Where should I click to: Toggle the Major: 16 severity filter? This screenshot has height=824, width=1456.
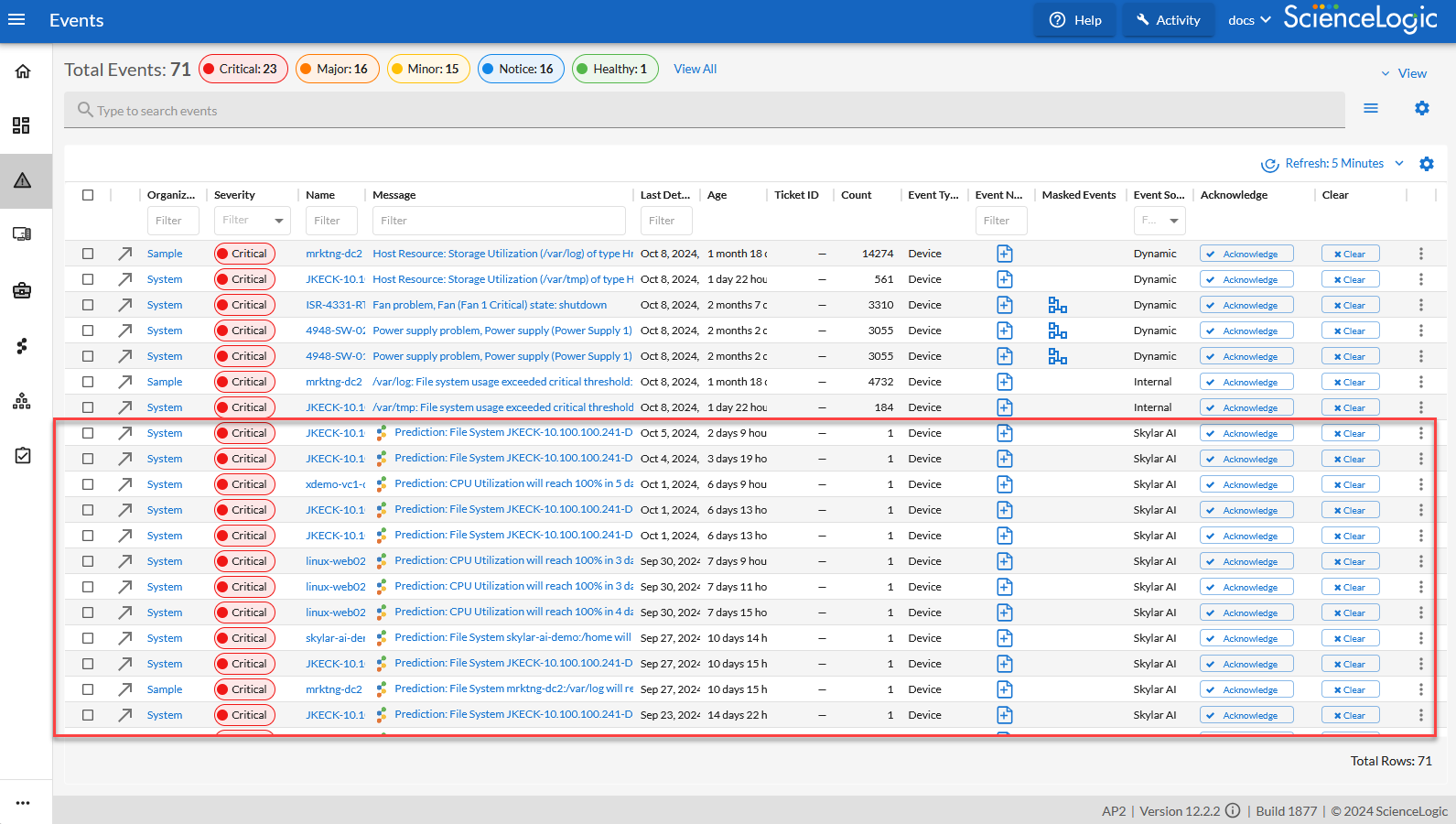(x=338, y=69)
